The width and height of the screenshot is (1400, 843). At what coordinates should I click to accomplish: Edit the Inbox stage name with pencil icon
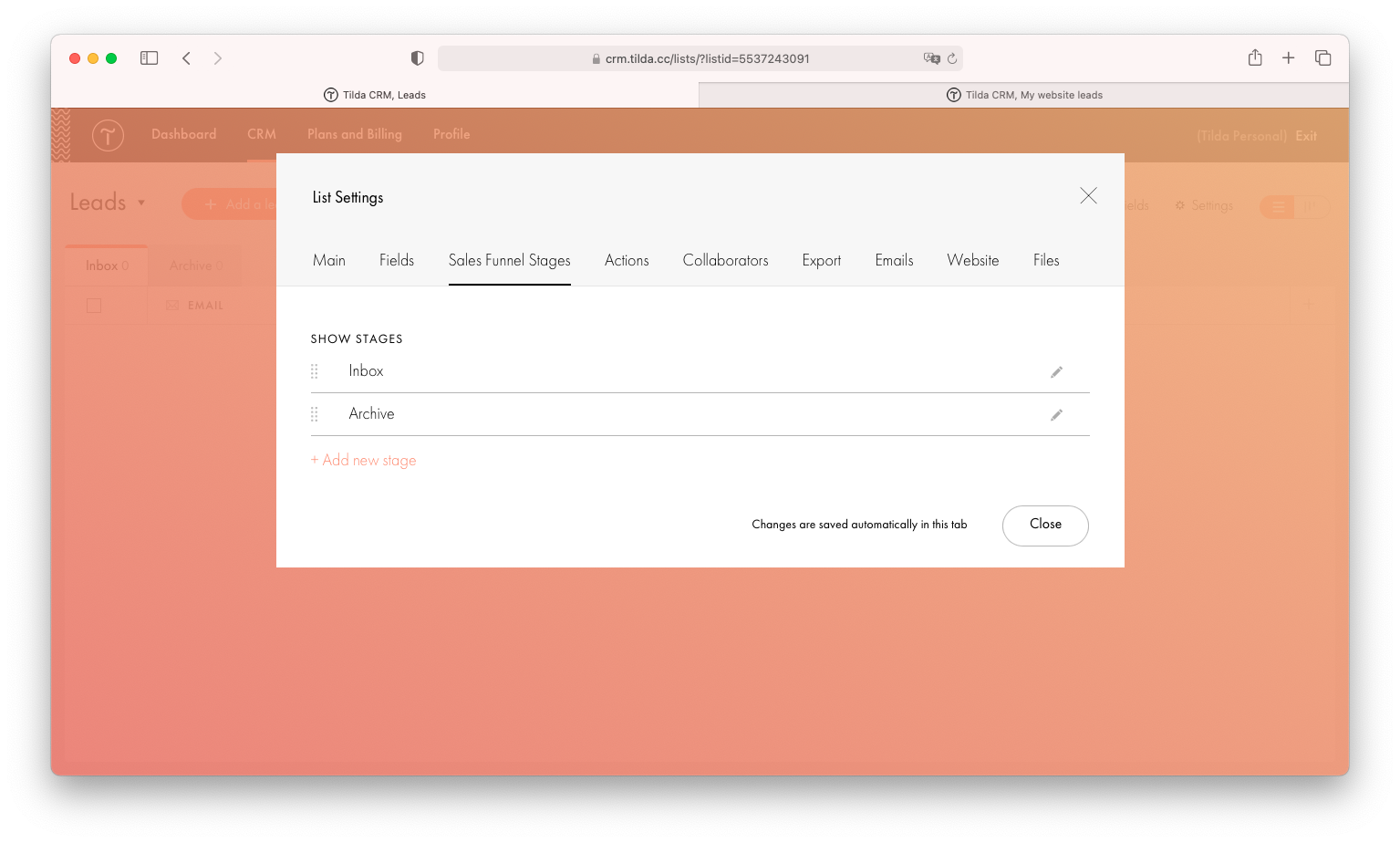[1056, 371]
